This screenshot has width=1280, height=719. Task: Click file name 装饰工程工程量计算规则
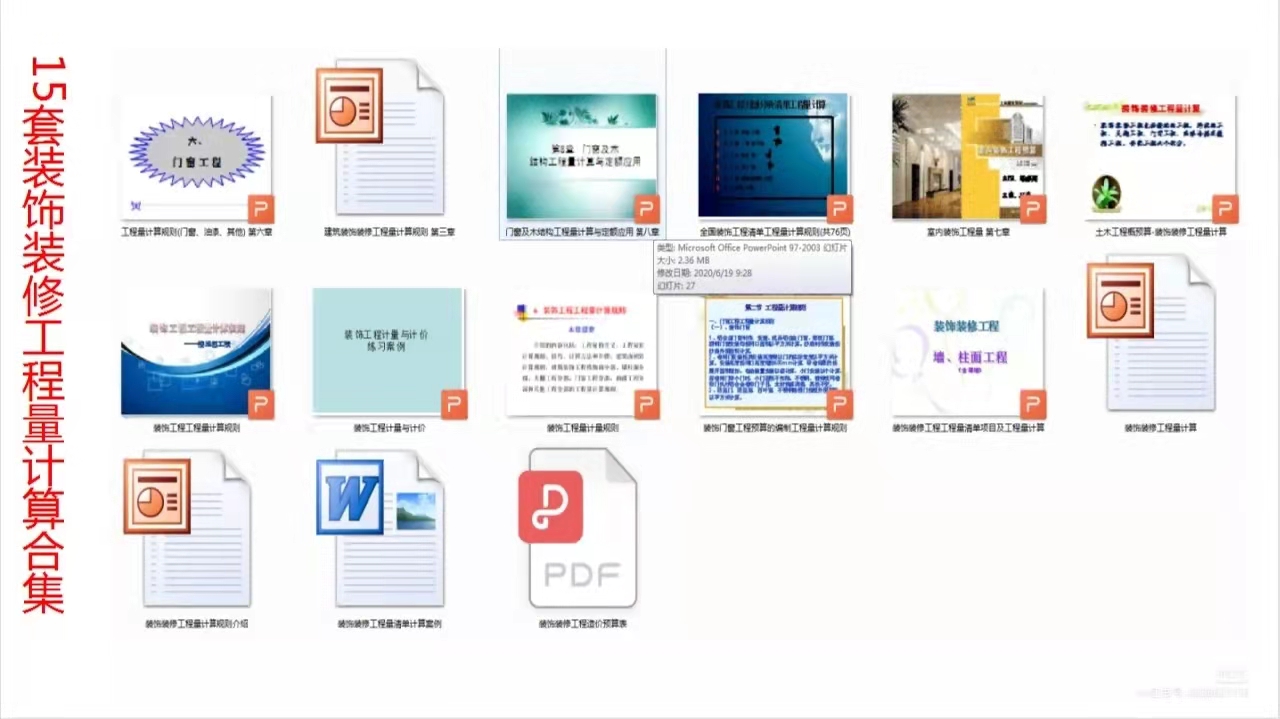(197, 428)
